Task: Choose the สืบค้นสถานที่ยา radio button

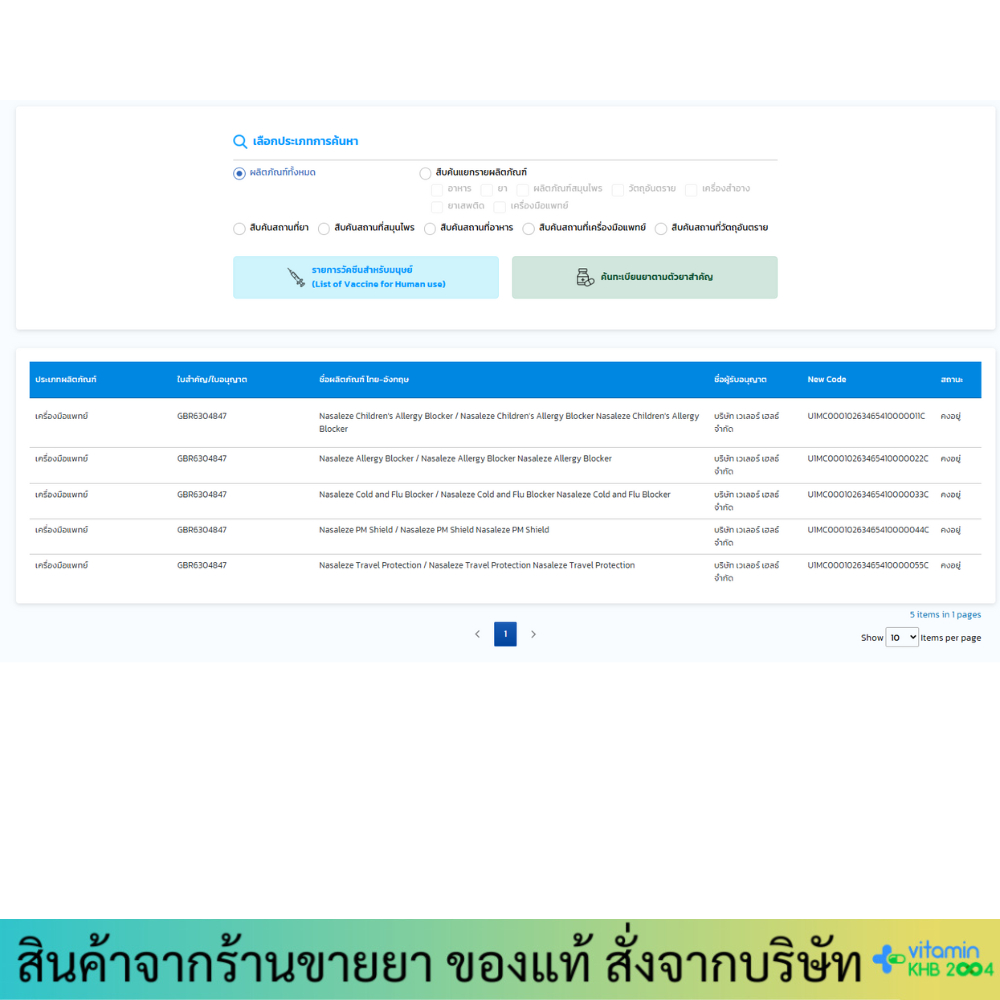Action: [240, 229]
